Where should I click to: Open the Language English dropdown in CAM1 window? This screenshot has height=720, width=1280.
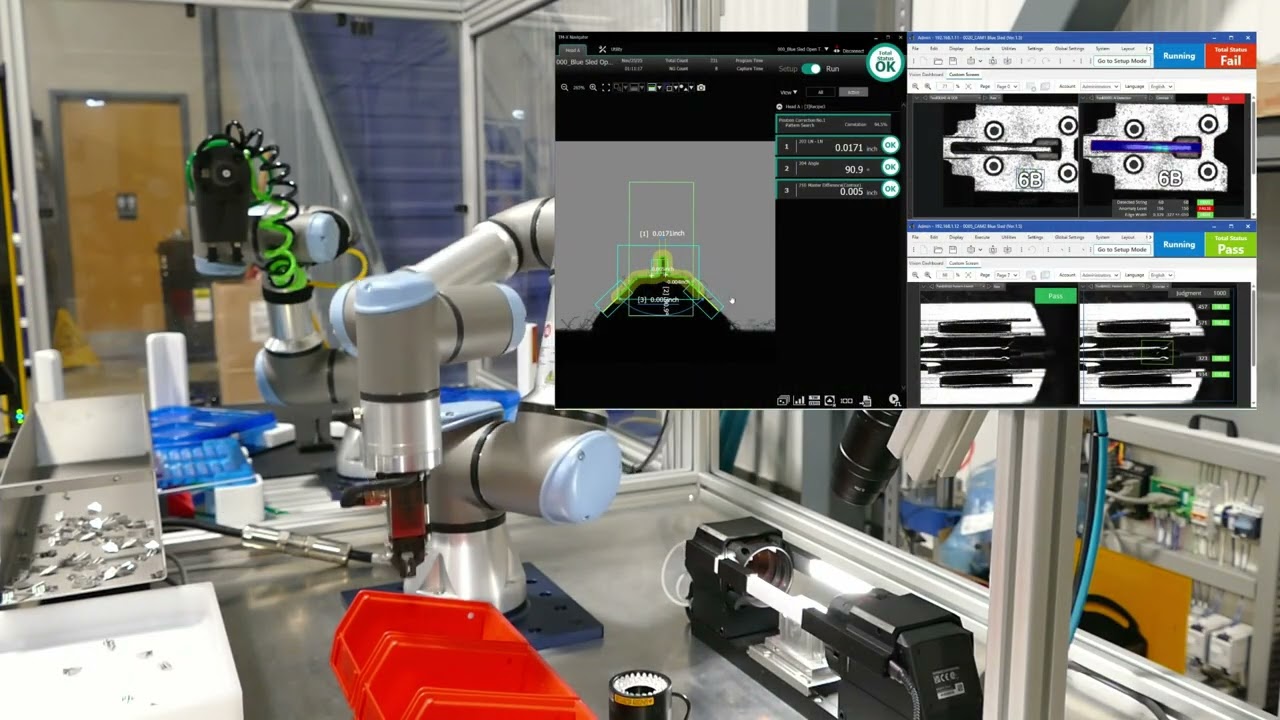click(x=1161, y=86)
